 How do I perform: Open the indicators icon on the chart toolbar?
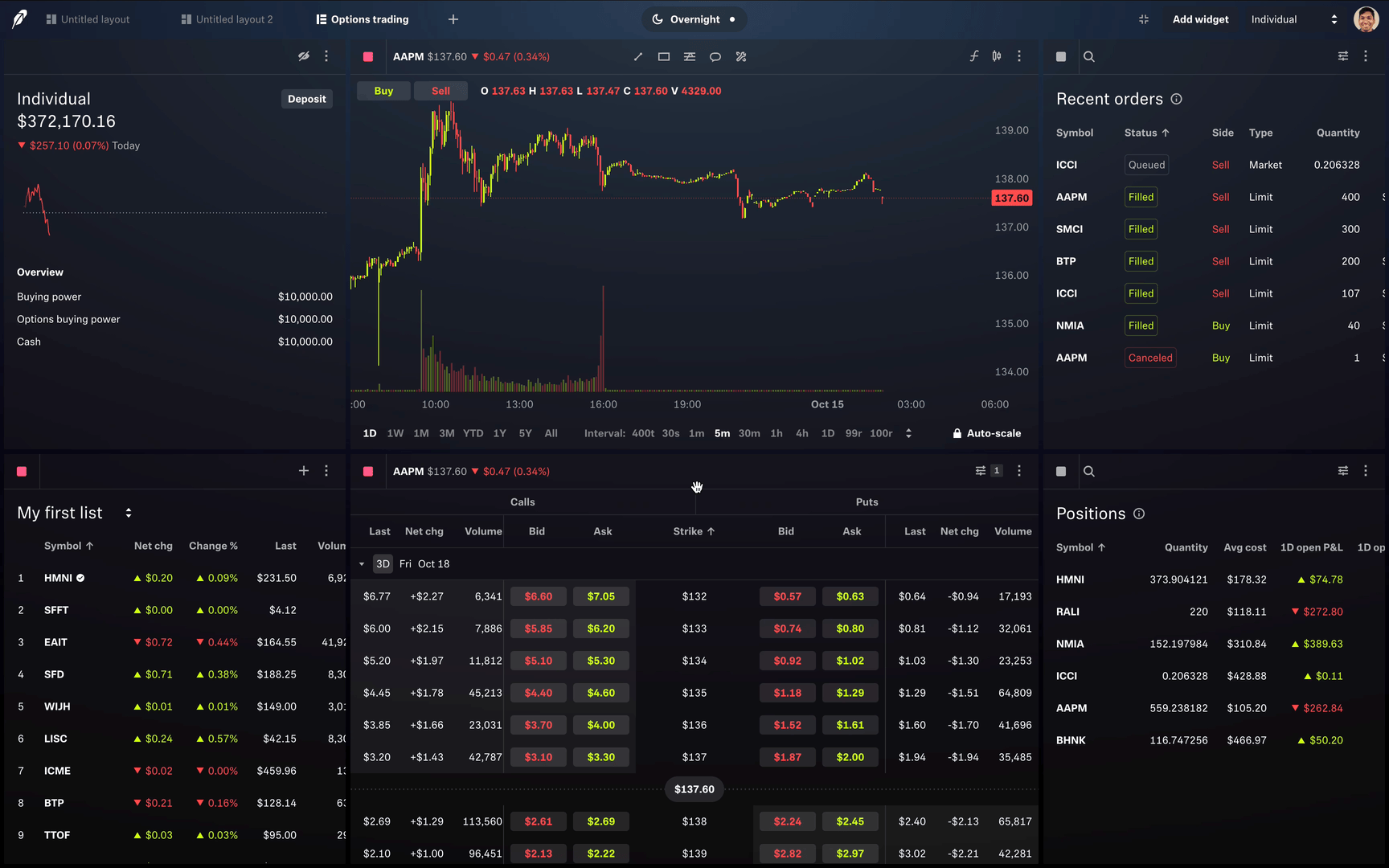click(689, 56)
